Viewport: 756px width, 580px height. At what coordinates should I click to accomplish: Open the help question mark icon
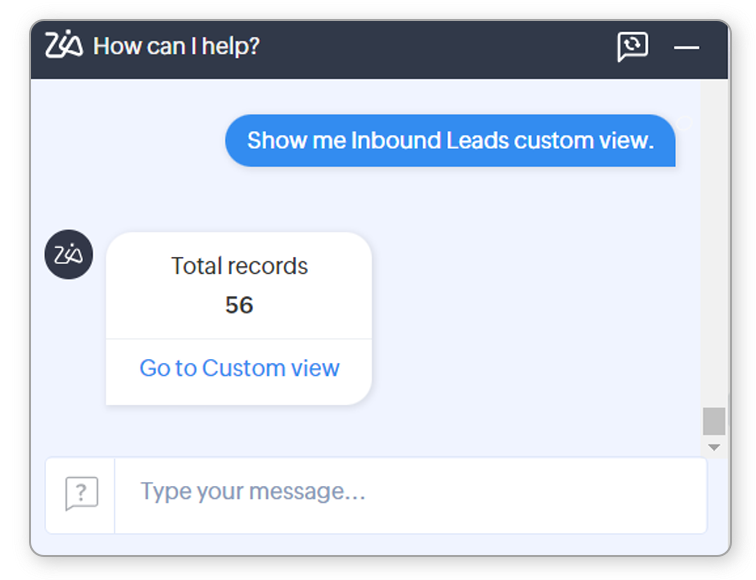click(81, 494)
